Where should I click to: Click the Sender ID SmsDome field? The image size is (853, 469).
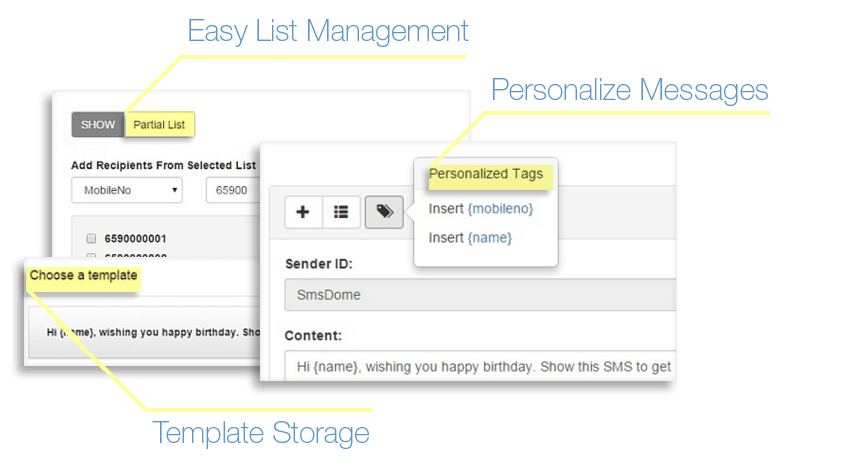(480, 295)
